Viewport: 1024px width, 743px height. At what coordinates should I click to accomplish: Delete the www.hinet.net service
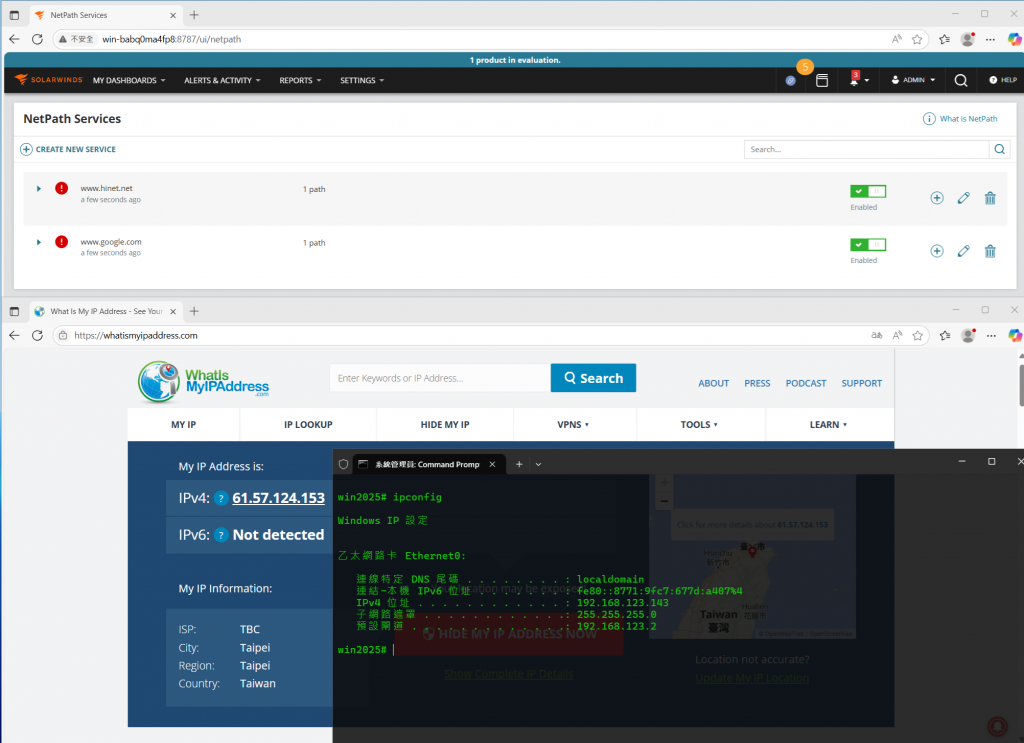(x=990, y=198)
